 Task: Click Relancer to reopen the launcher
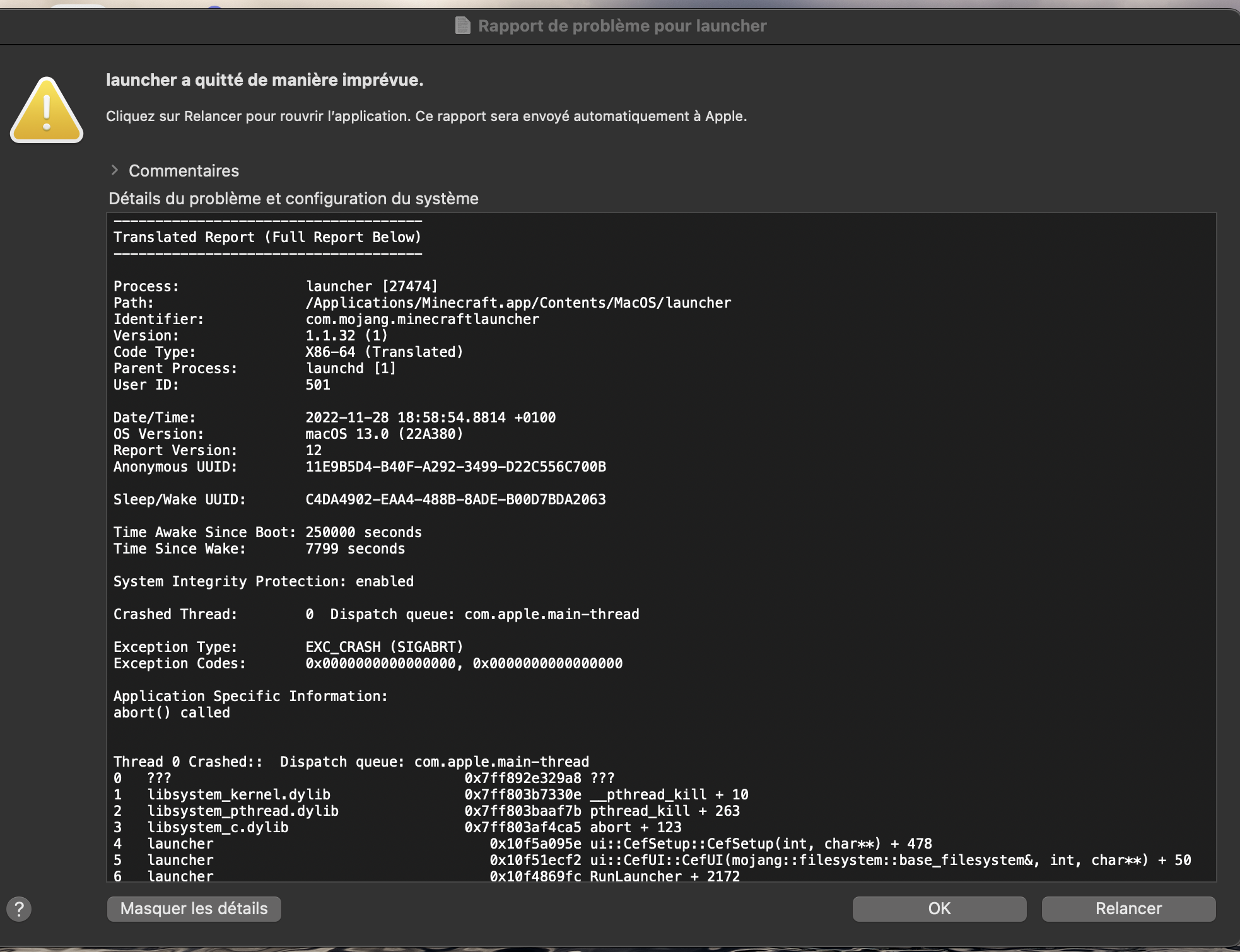point(1128,908)
